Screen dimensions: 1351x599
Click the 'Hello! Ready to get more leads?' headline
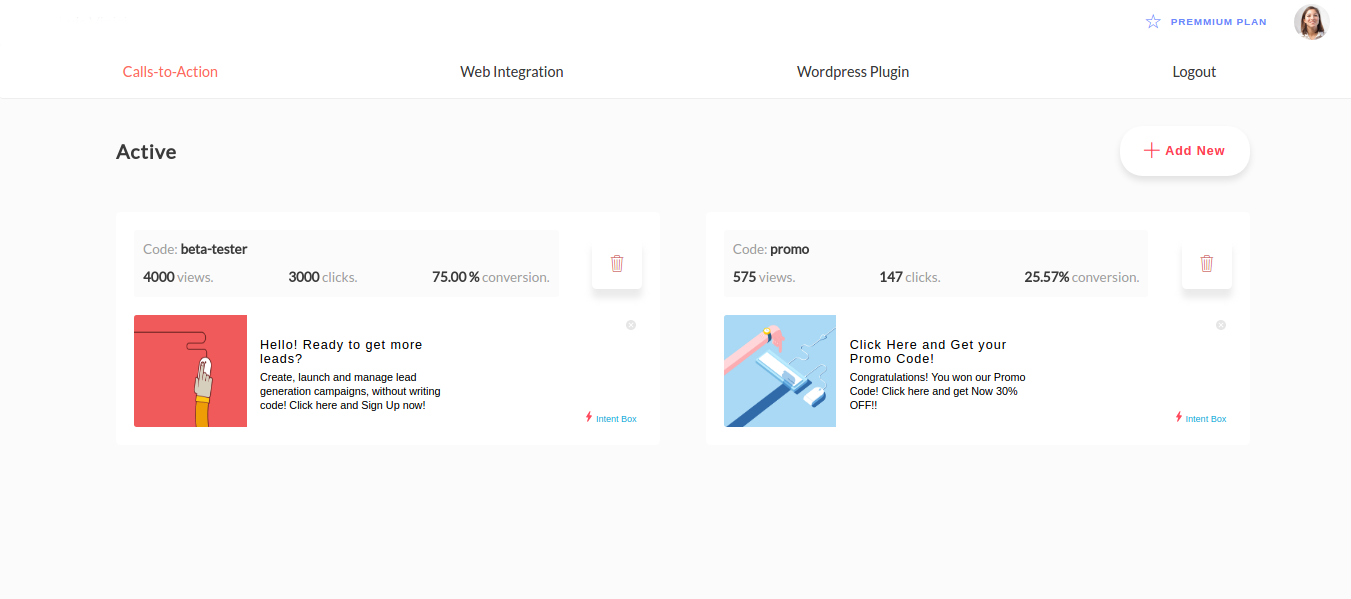pyautogui.click(x=341, y=351)
